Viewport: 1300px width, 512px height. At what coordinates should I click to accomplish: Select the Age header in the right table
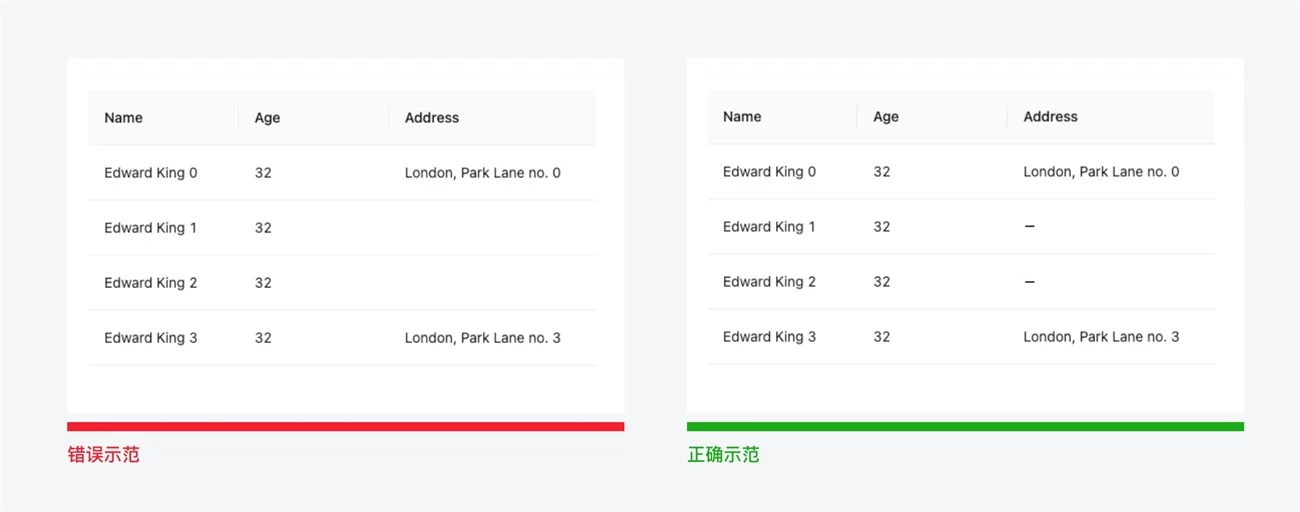pos(886,117)
